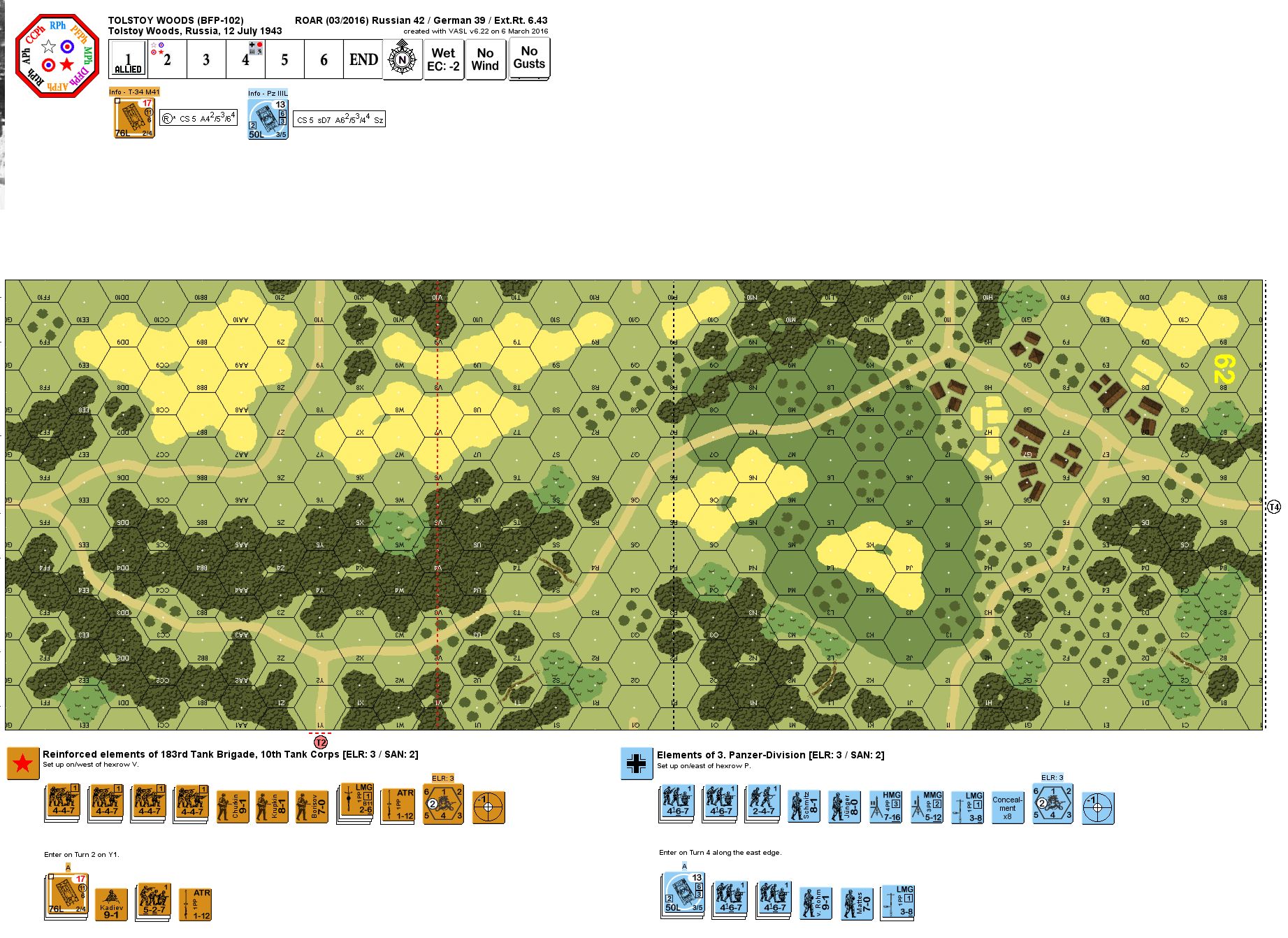Click the Russian sniper target counter
The image size is (1288, 938).
click(489, 807)
